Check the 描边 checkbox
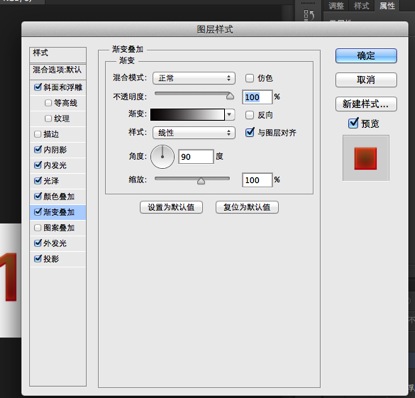415x398 pixels. coord(38,134)
